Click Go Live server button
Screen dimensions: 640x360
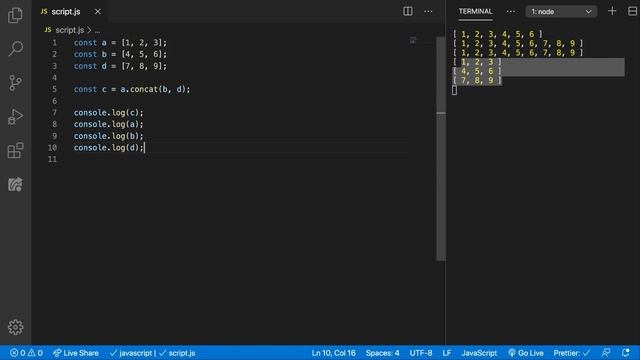pyautogui.click(x=526, y=353)
